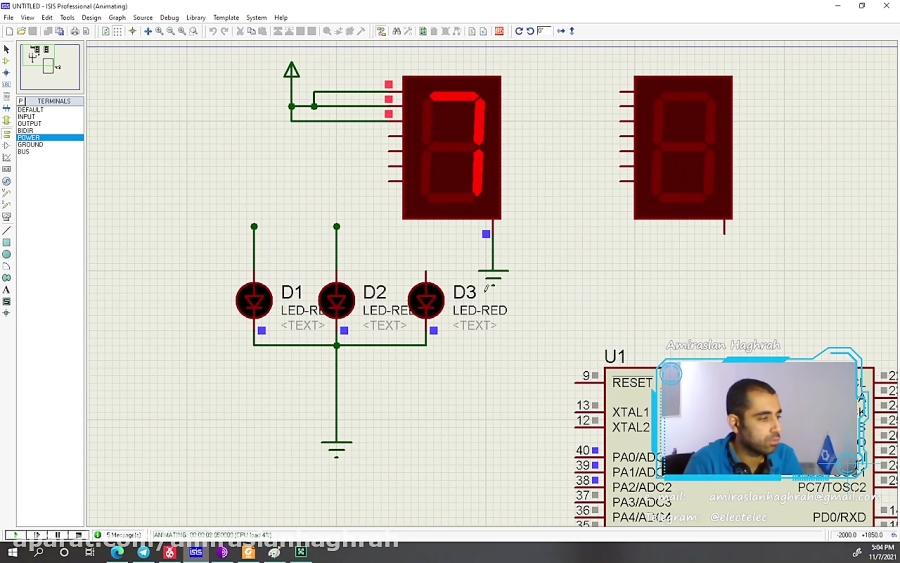Toggle the grid display icon
This screenshot has height=563, width=900.
click(117, 31)
